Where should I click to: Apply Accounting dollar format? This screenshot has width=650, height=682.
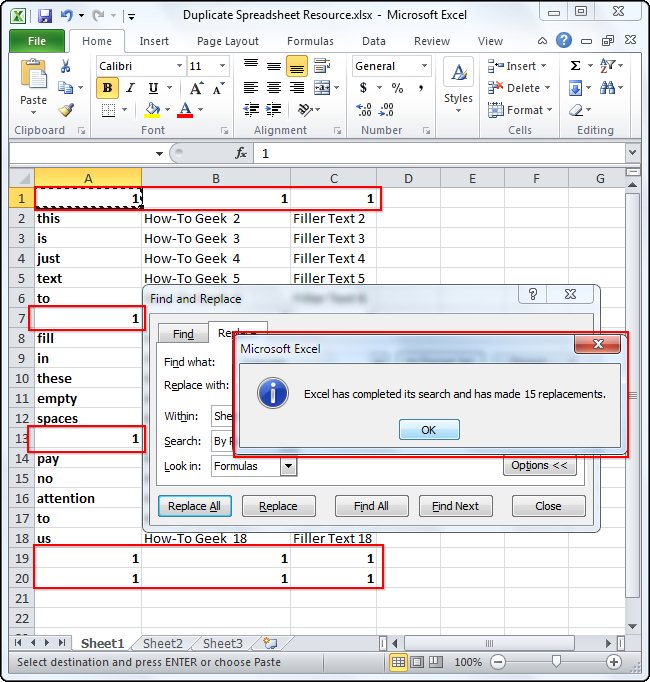coord(363,88)
